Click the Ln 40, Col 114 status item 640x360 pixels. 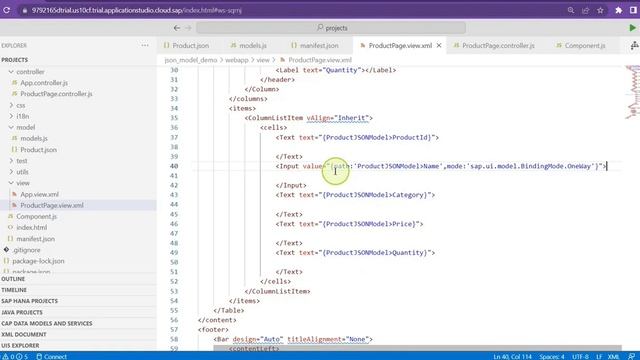[512, 356]
